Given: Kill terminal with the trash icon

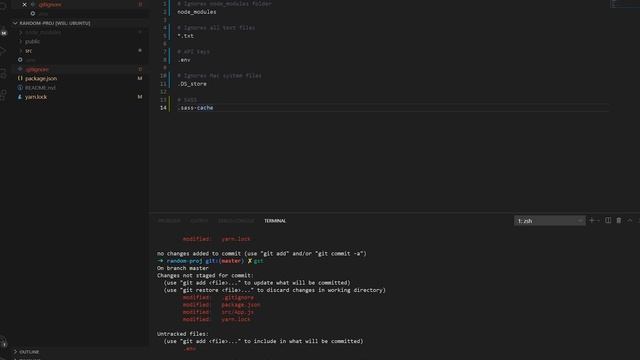Looking at the screenshot, I should pos(619,220).
